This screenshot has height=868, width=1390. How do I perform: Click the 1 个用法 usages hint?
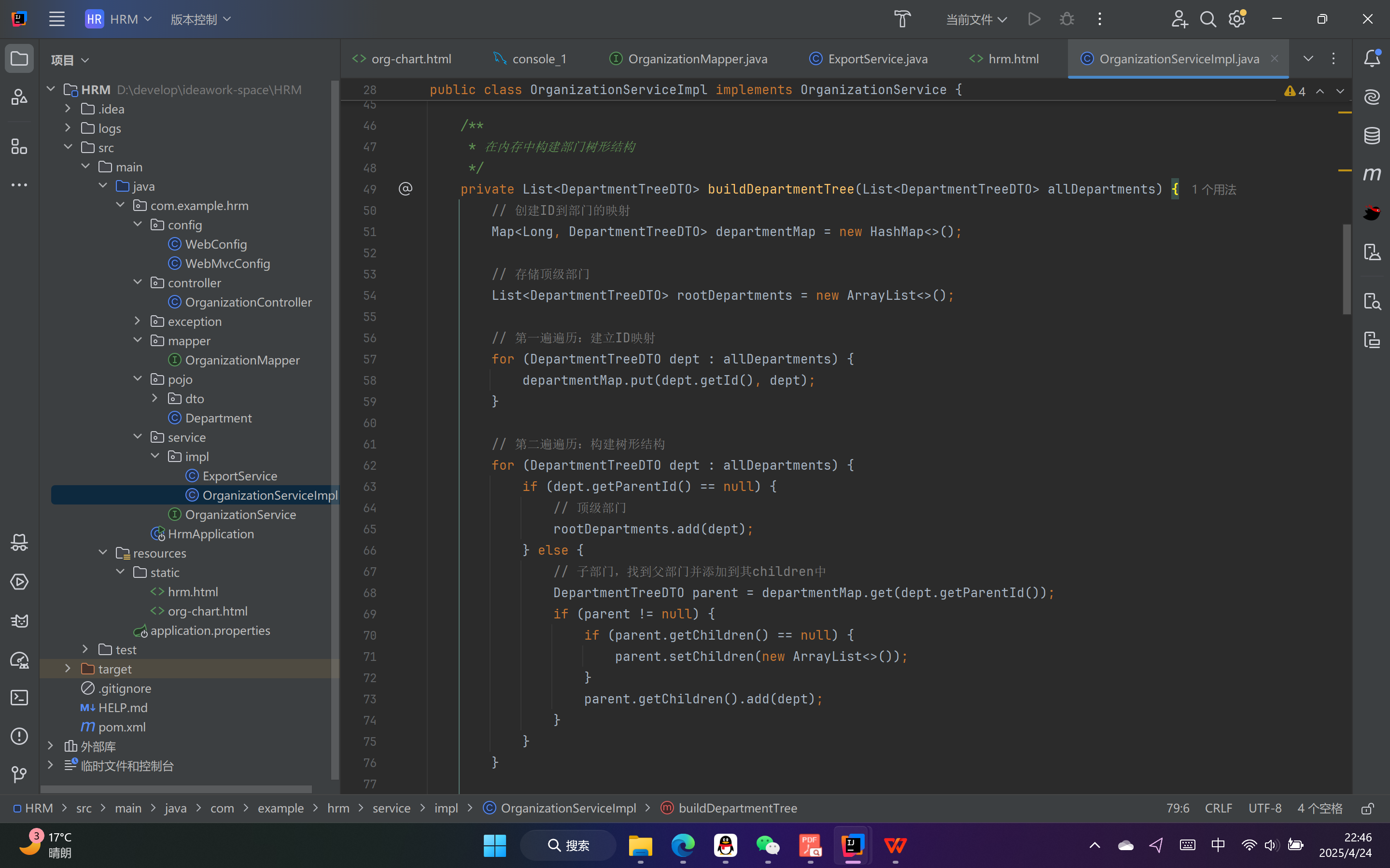tap(1213, 189)
